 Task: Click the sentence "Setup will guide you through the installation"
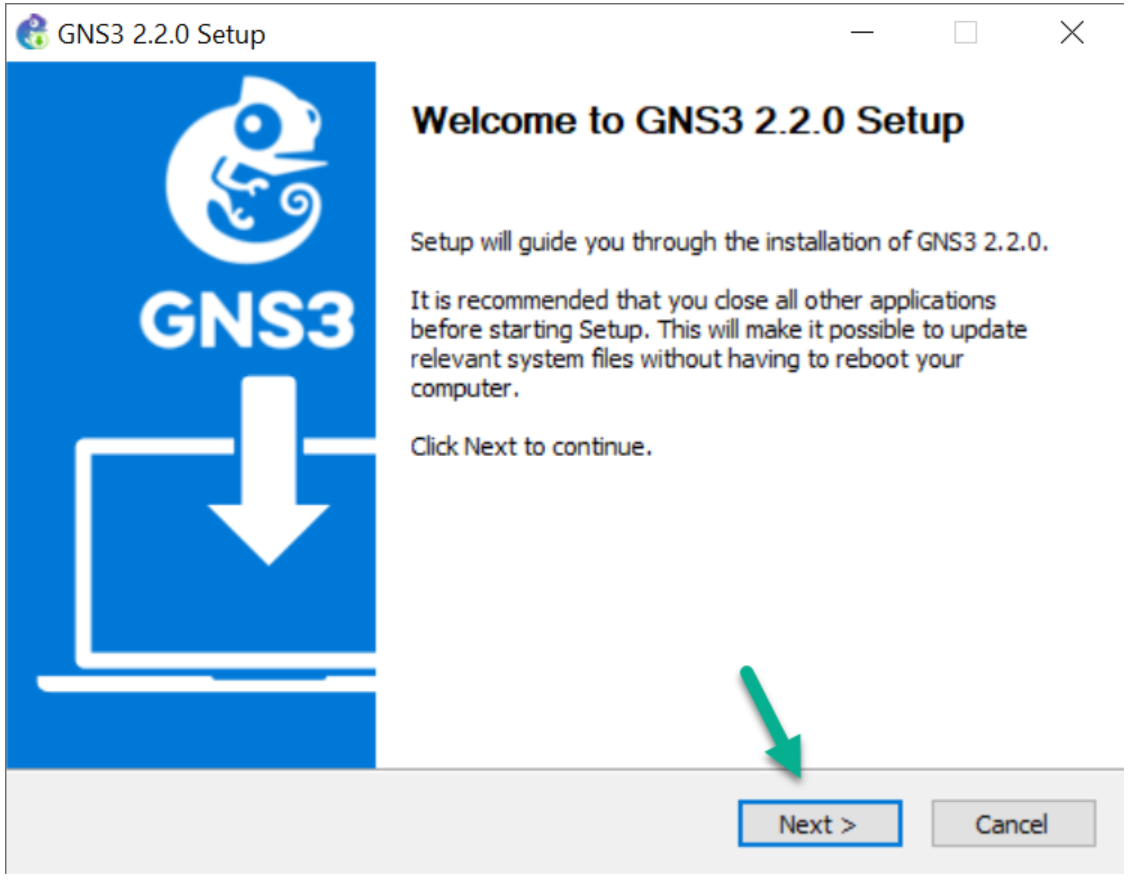coord(729,242)
